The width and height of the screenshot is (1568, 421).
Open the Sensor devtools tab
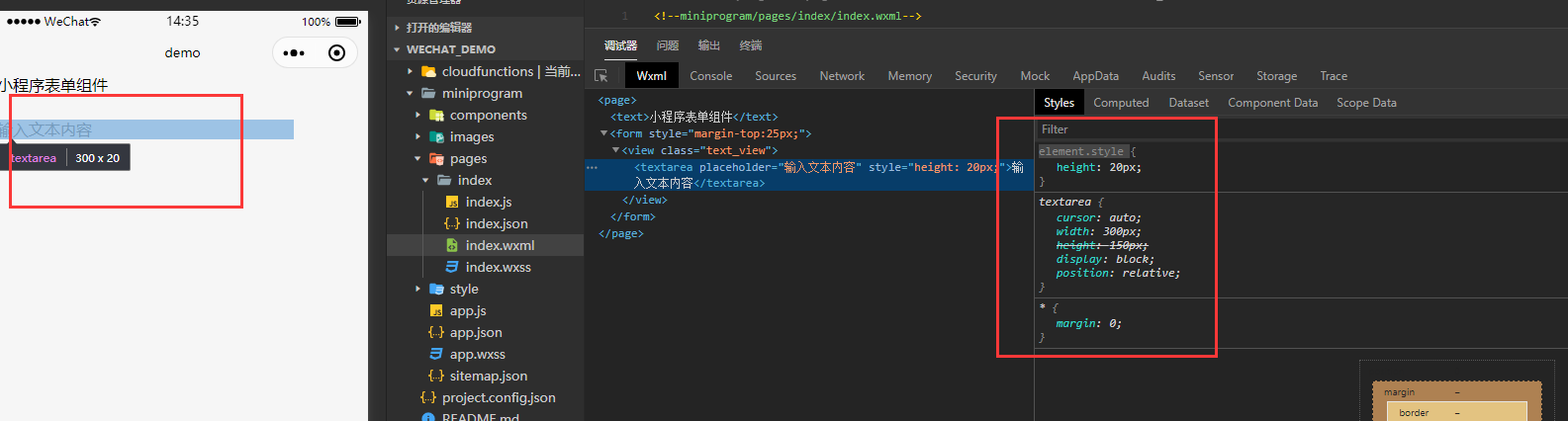click(1216, 76)
